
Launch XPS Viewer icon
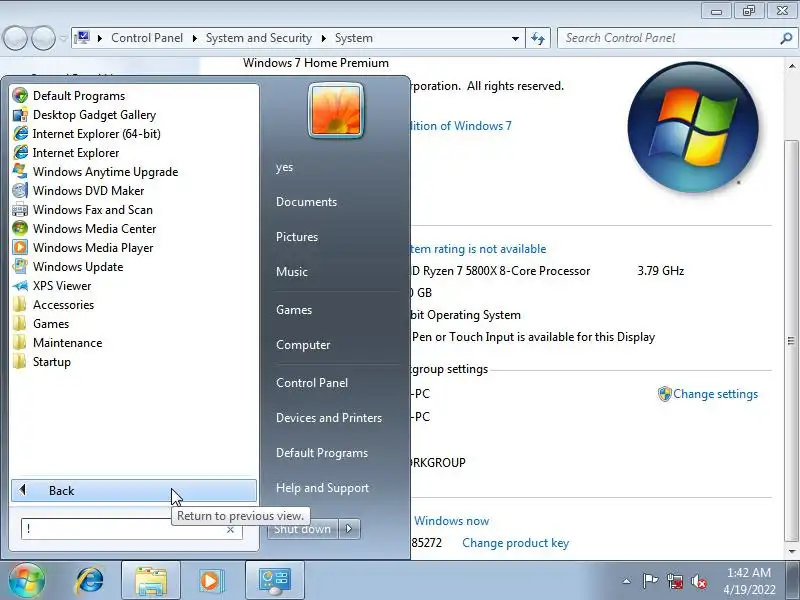20,286
